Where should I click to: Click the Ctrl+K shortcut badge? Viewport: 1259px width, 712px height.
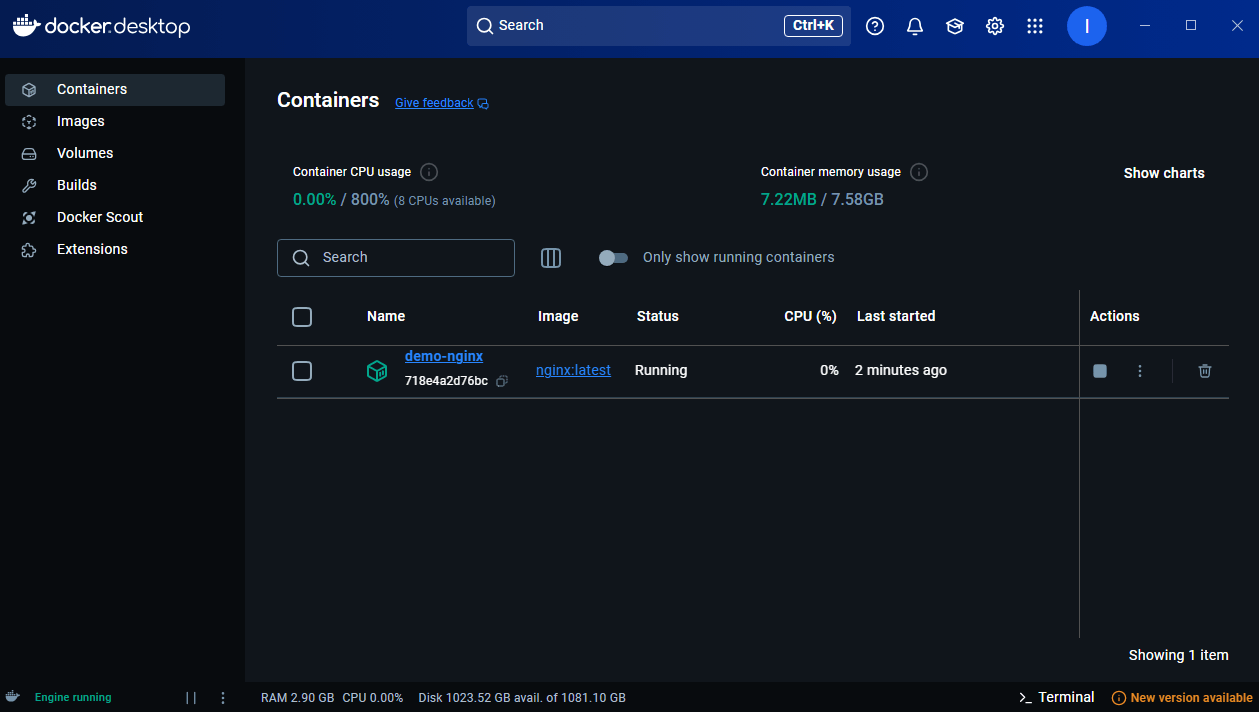pyautogui.click(x=814, y=26)
